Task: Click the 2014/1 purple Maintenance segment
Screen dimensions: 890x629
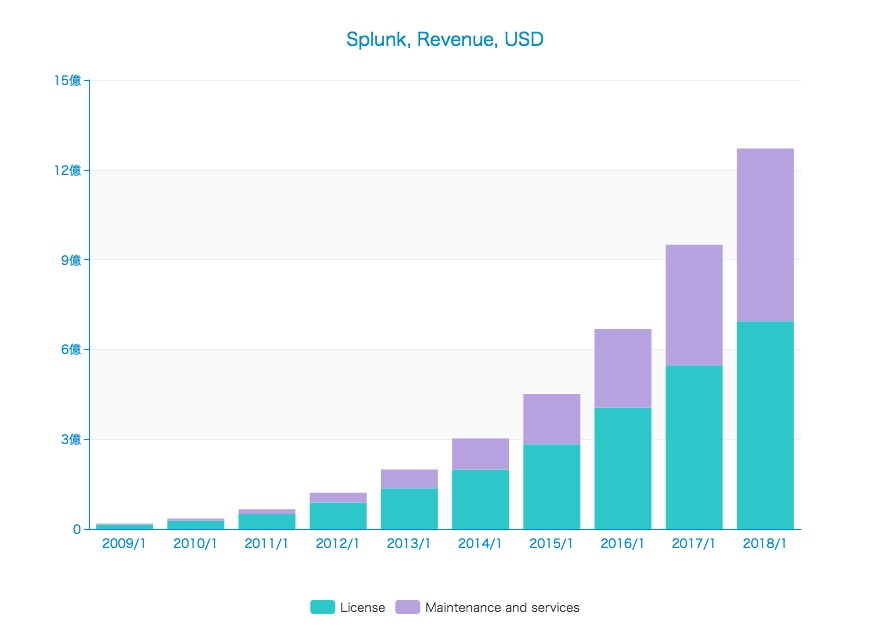Action: click(x=480, y=454)
